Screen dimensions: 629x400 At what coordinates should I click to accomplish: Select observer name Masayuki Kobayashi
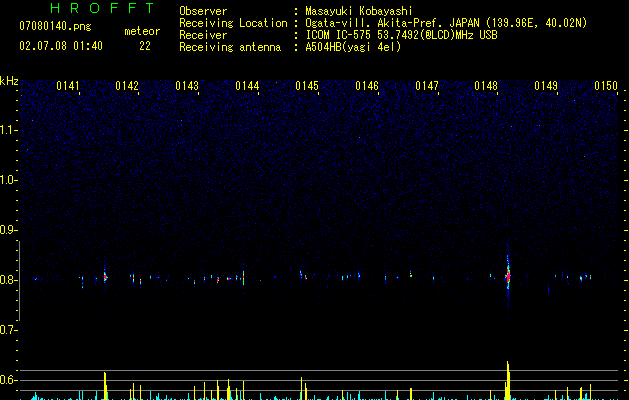pos(359,11)
